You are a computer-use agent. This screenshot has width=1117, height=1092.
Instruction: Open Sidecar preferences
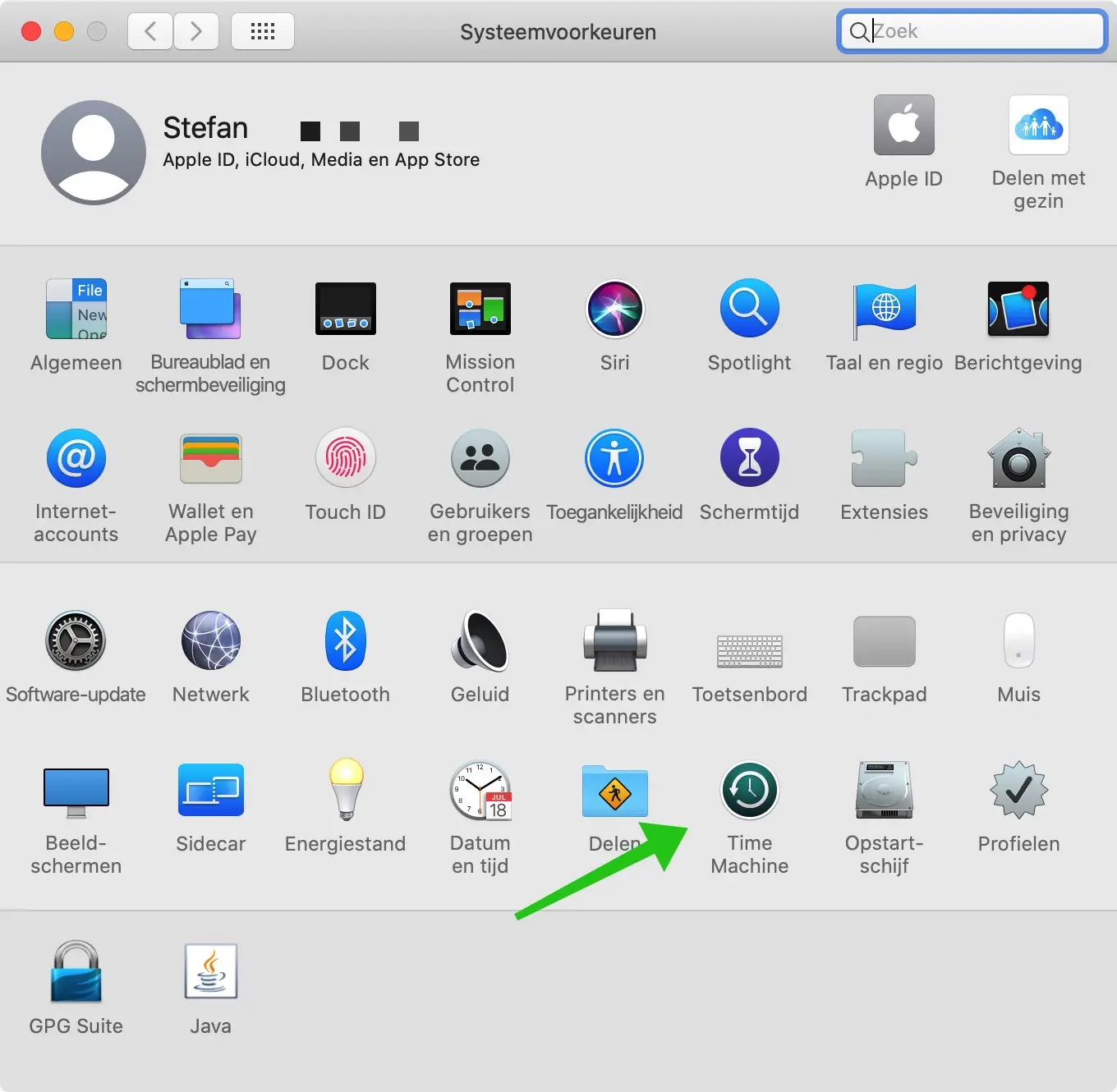(x=211, y=791)
